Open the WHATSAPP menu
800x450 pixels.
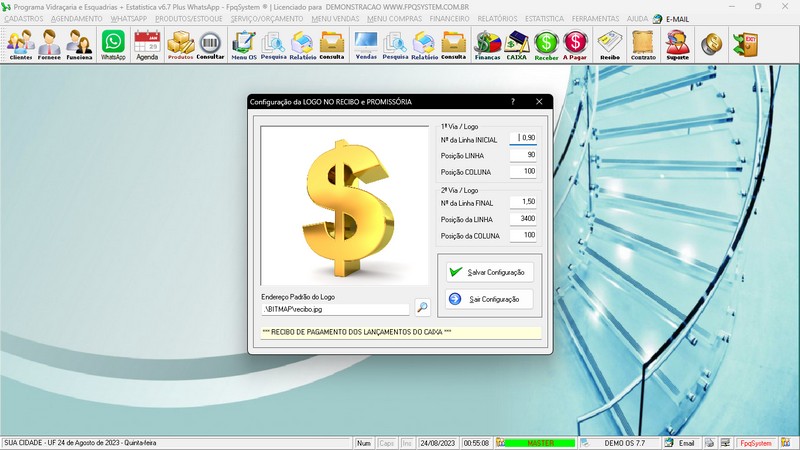[x=129, y=19]
